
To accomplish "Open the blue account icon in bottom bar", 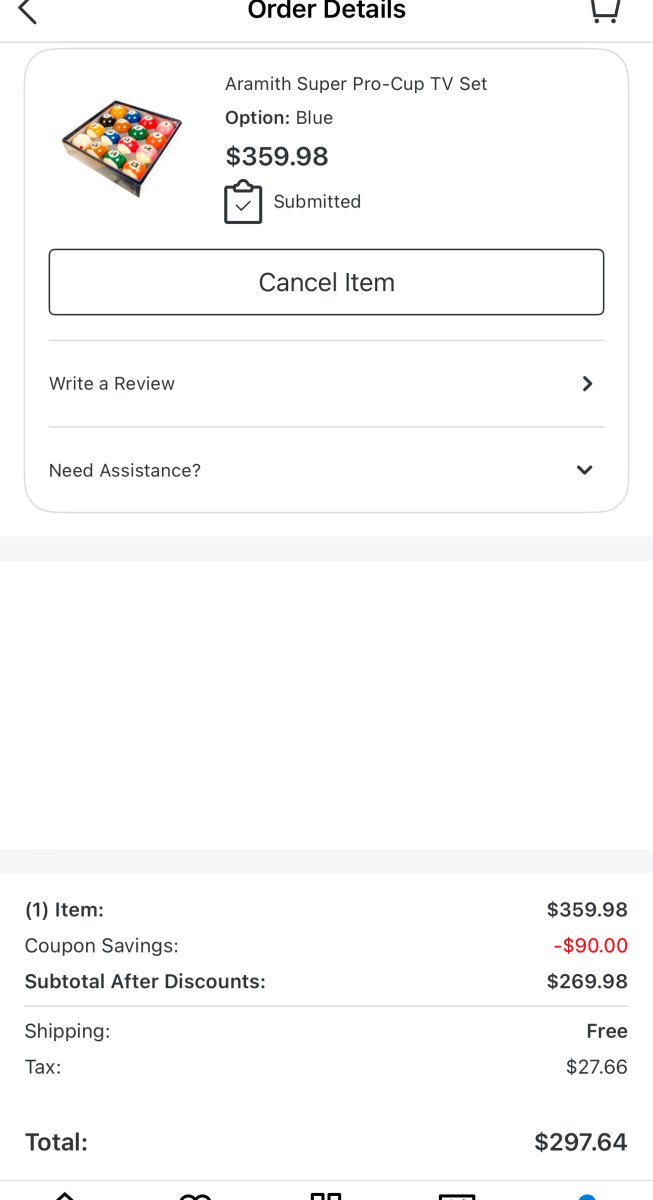I will click(587, 1195).
